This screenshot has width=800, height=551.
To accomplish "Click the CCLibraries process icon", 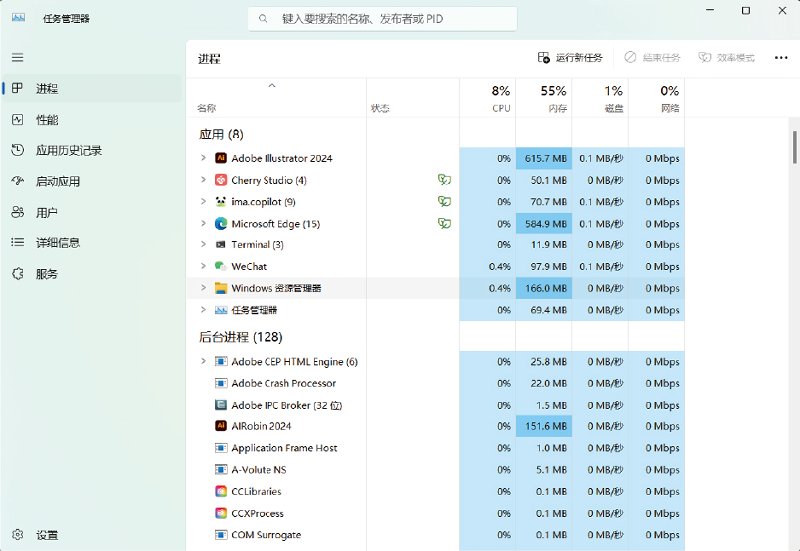I will pos(221,491).
